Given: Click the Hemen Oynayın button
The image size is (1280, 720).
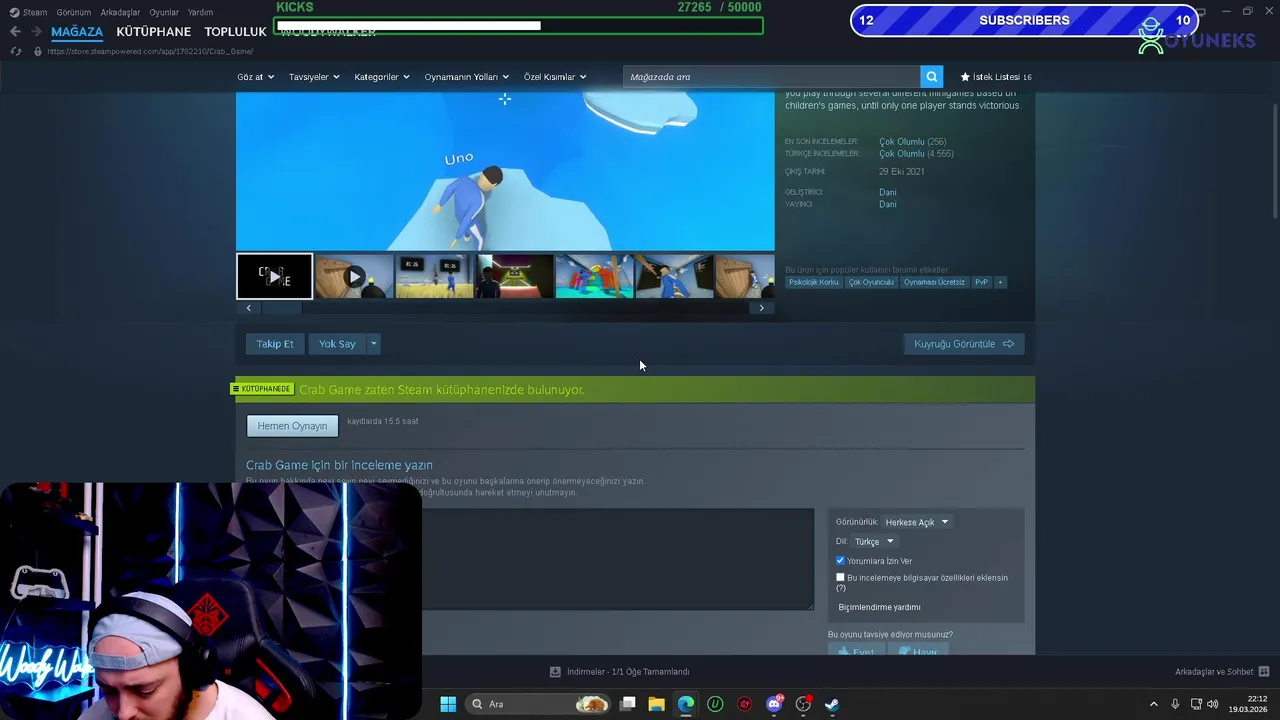Looking at the screenshot, I should point(292,426).
